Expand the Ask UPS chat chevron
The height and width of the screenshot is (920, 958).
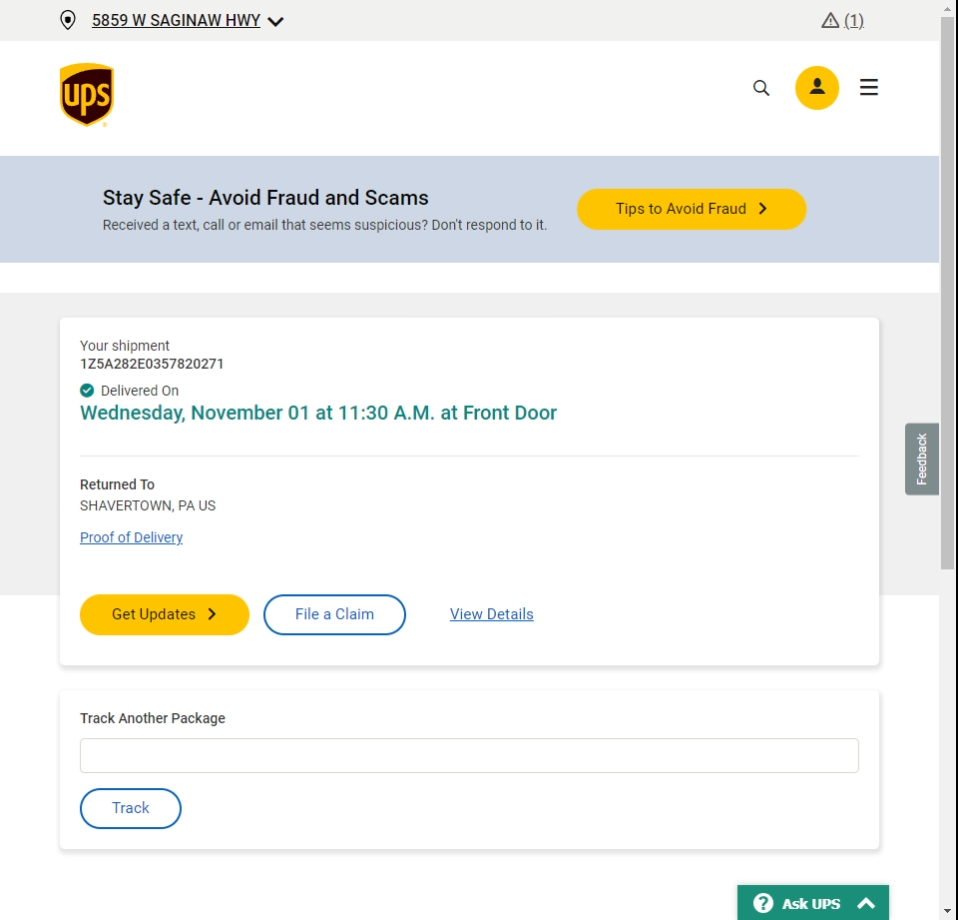point(866,903)
